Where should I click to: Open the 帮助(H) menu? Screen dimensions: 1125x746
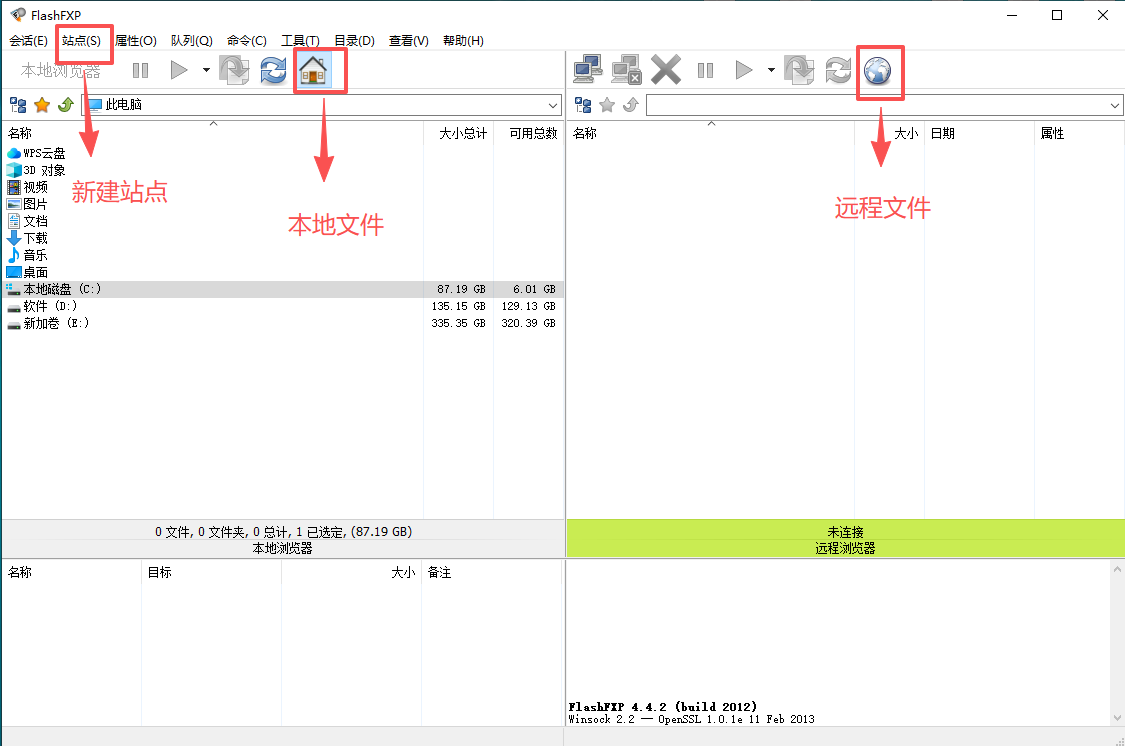coord(463,41)
